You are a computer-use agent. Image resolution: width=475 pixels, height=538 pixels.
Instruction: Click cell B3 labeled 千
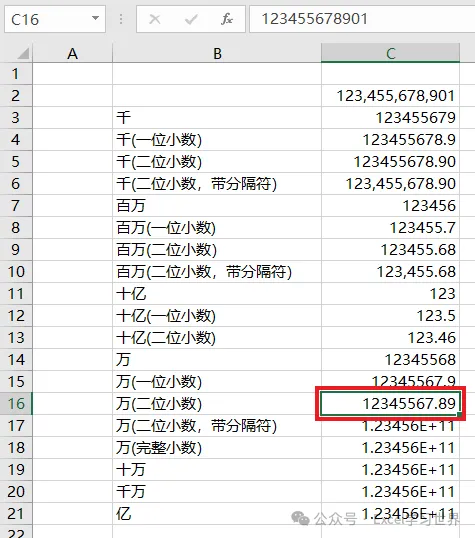point(217,118)
